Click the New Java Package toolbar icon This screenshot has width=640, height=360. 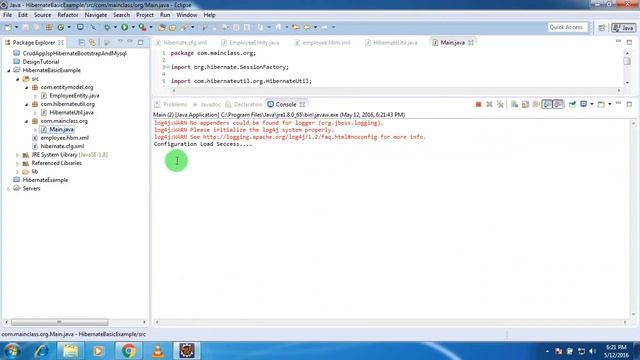click(49, 27)
